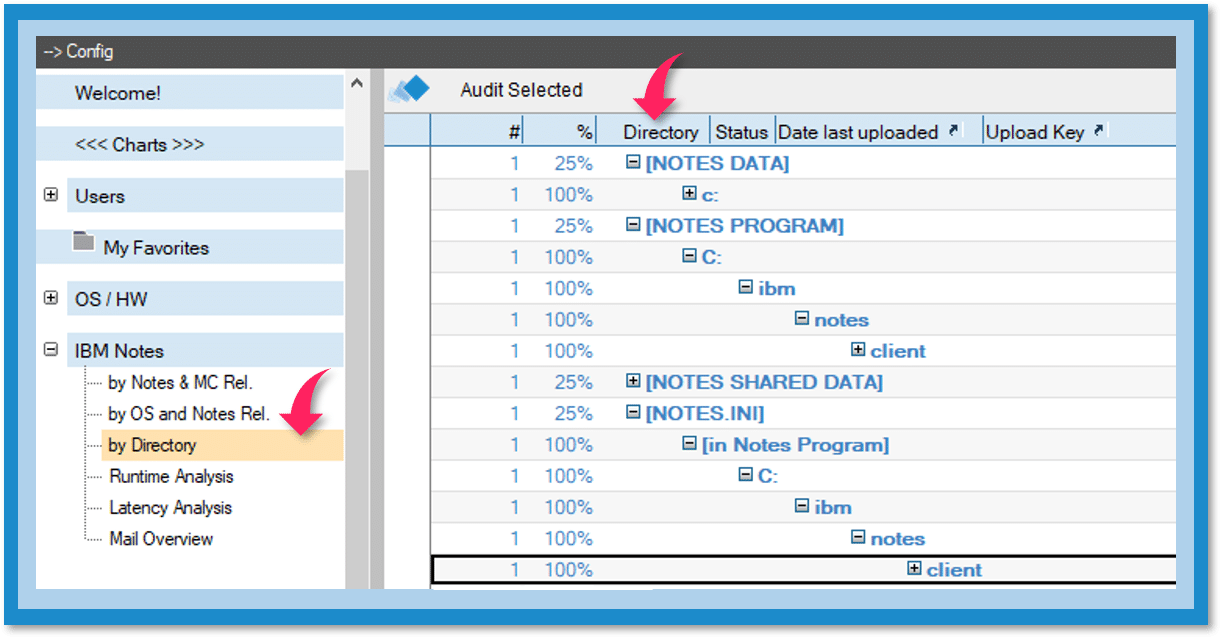Select the Runtime Analysis view
Screen dimensions: 1221x638
(171, 476)
